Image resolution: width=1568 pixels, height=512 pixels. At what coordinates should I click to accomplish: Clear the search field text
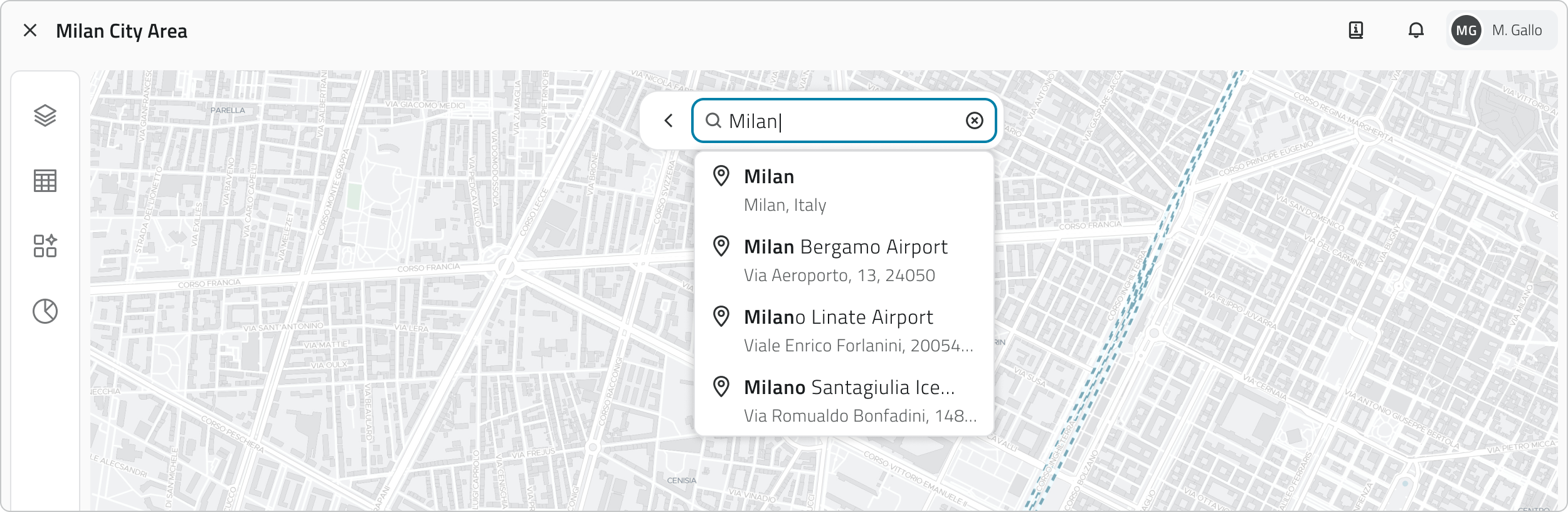[x=974, y=120]
